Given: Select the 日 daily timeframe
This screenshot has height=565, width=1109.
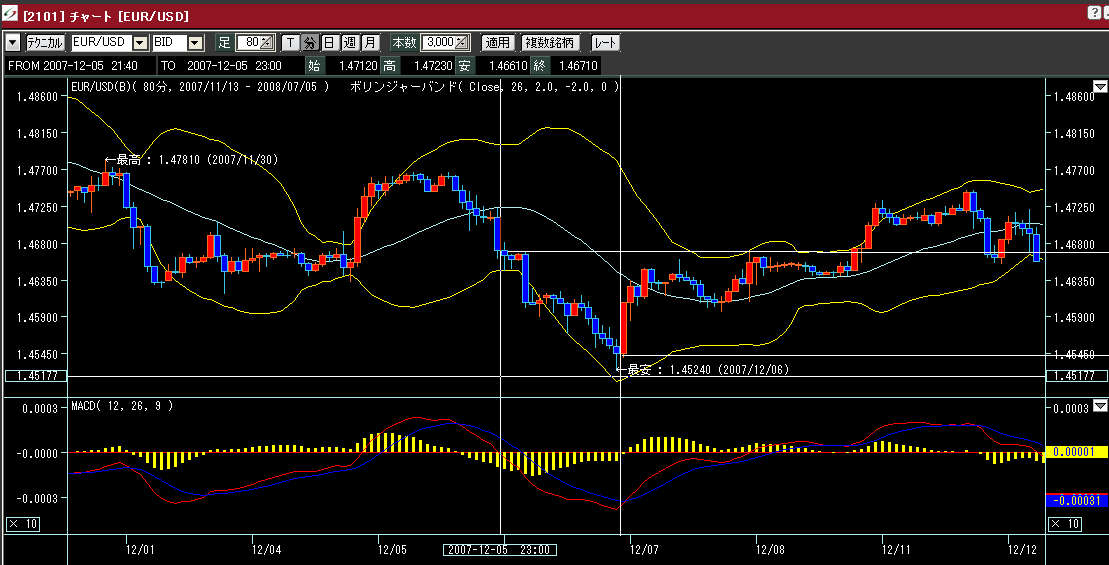Looking at the screenshot, I should (x=330, y=42).
